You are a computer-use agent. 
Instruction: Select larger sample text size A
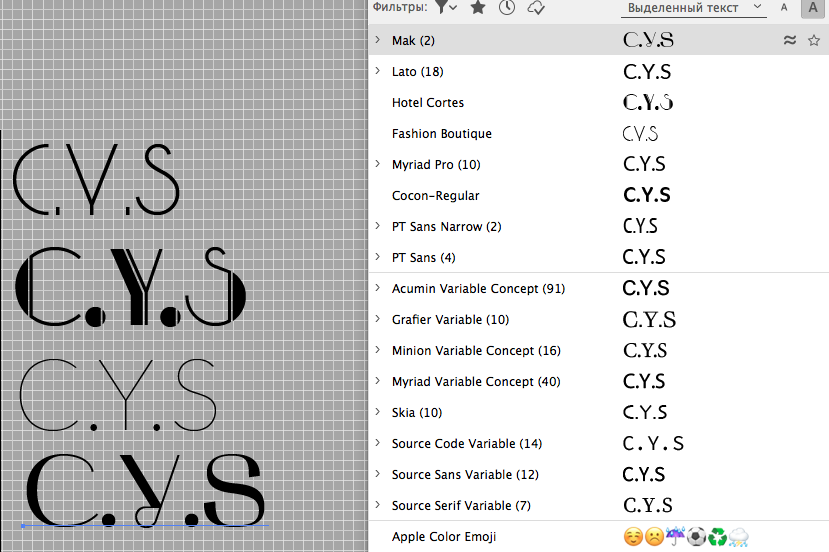point(813,8)
